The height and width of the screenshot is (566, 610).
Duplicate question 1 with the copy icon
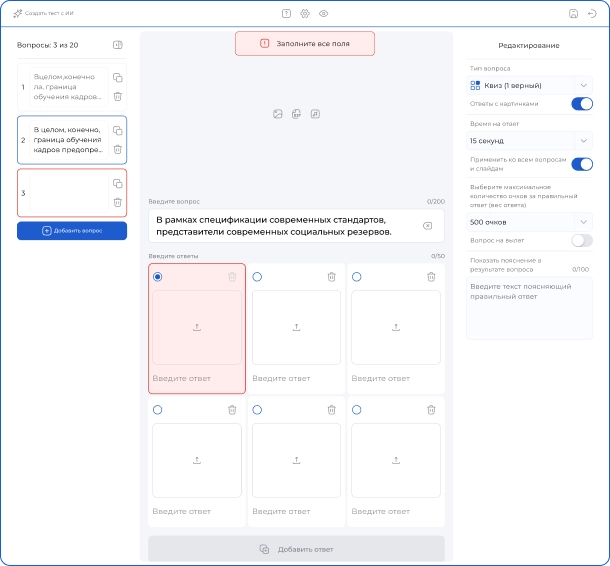click(x=117, y=77)
